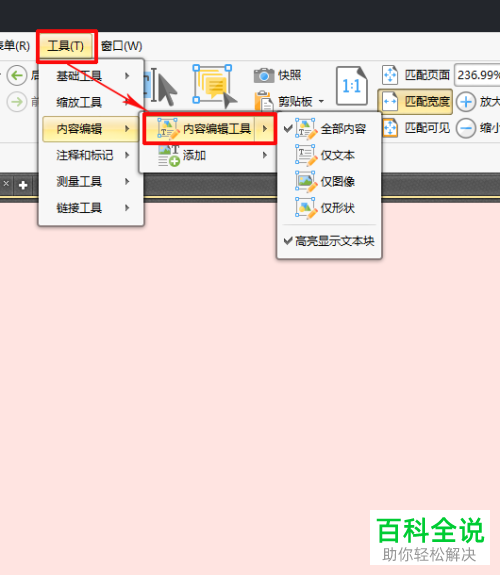Click the 剪贴板 clipboard icon

coord(264,101)
